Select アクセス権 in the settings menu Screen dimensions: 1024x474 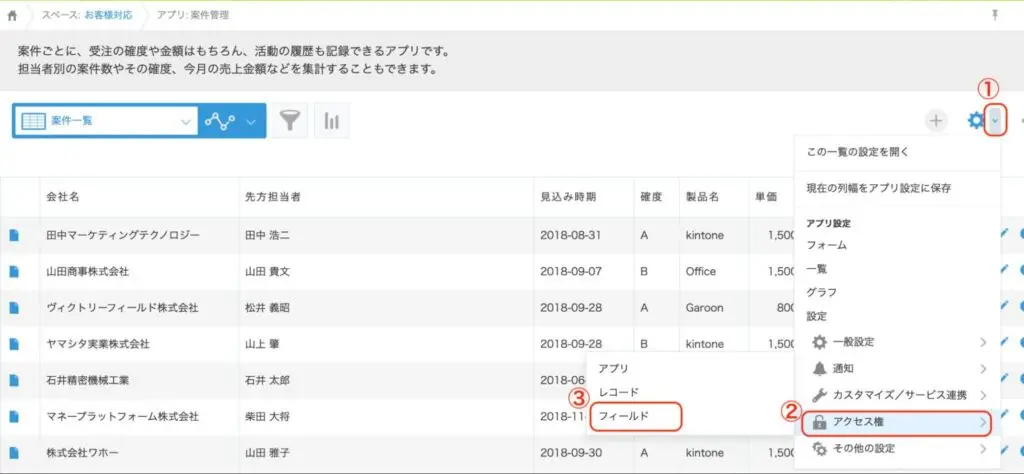click(x=897, y=422)
